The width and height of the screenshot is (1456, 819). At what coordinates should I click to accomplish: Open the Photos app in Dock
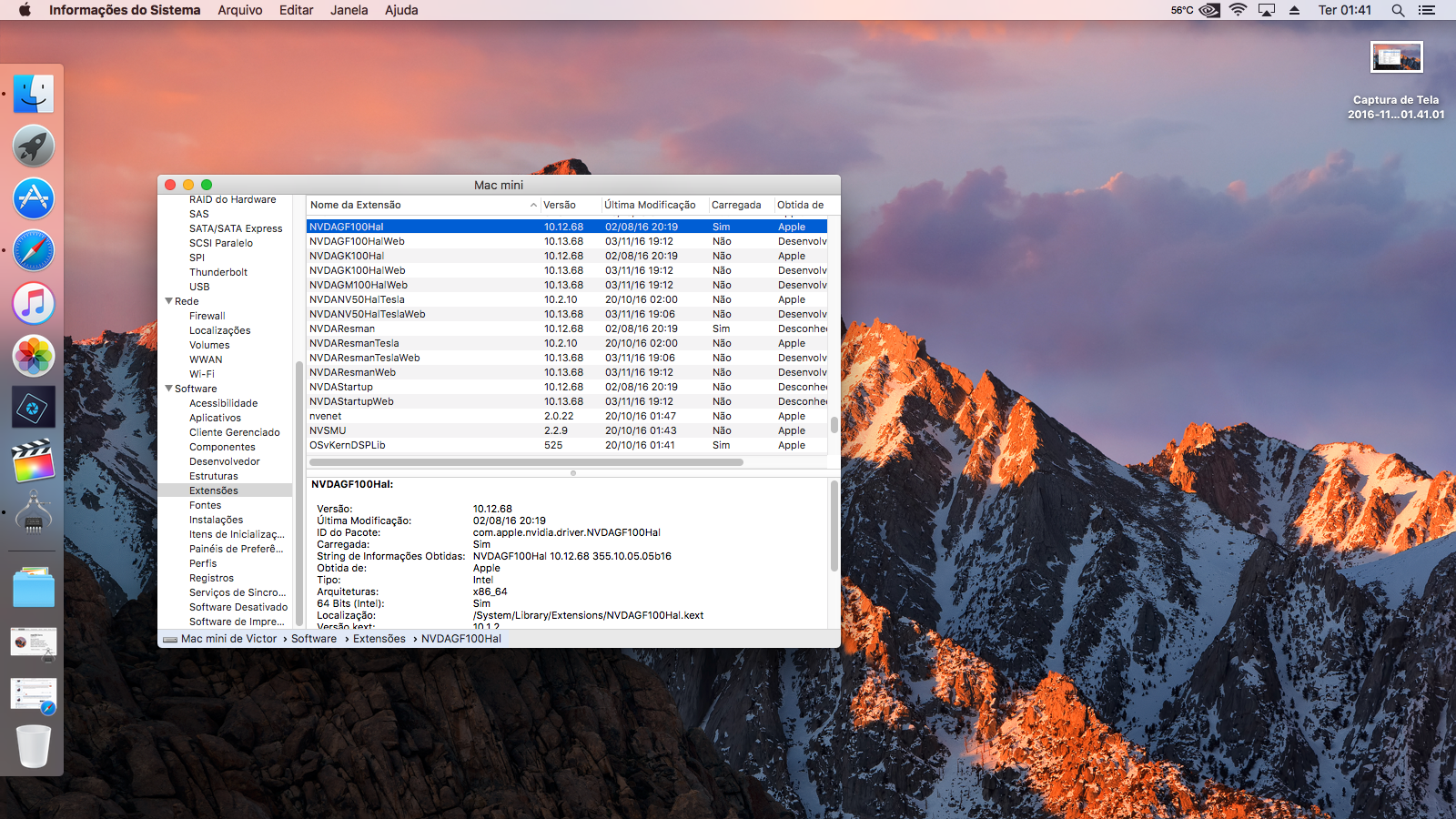pos(34,356)
